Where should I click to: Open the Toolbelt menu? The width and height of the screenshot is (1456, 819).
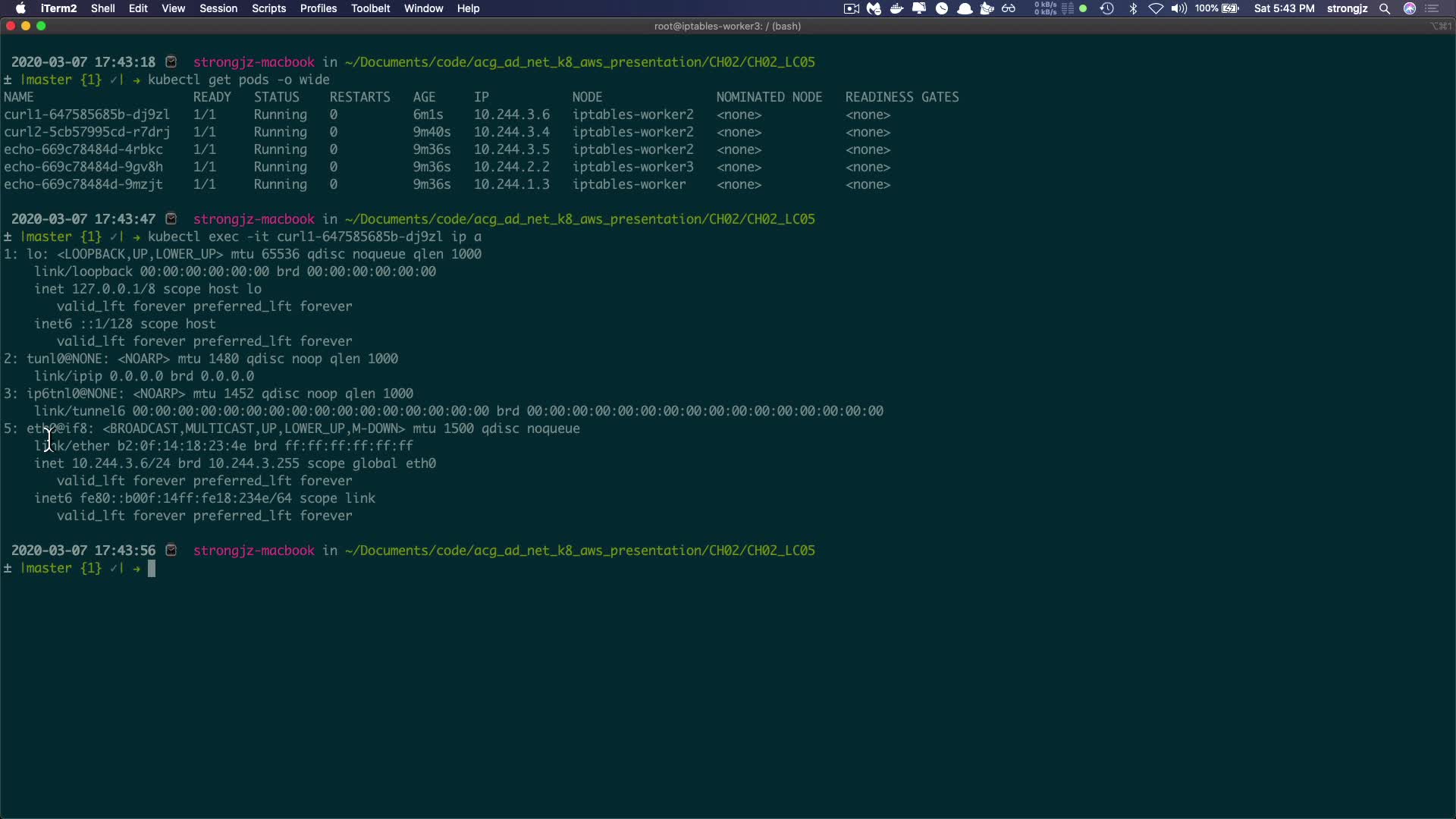tap(370, 8)
